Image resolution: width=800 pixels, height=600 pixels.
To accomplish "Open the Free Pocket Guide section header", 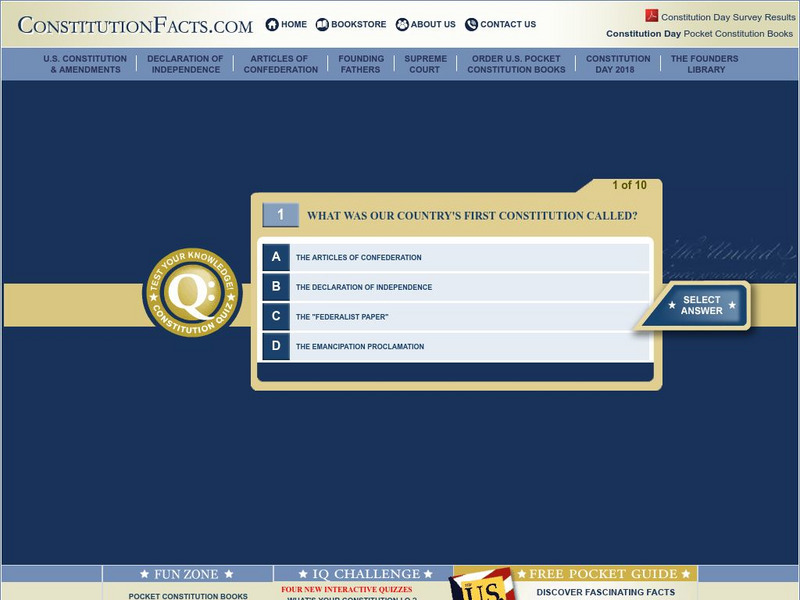I will [604, 574].
